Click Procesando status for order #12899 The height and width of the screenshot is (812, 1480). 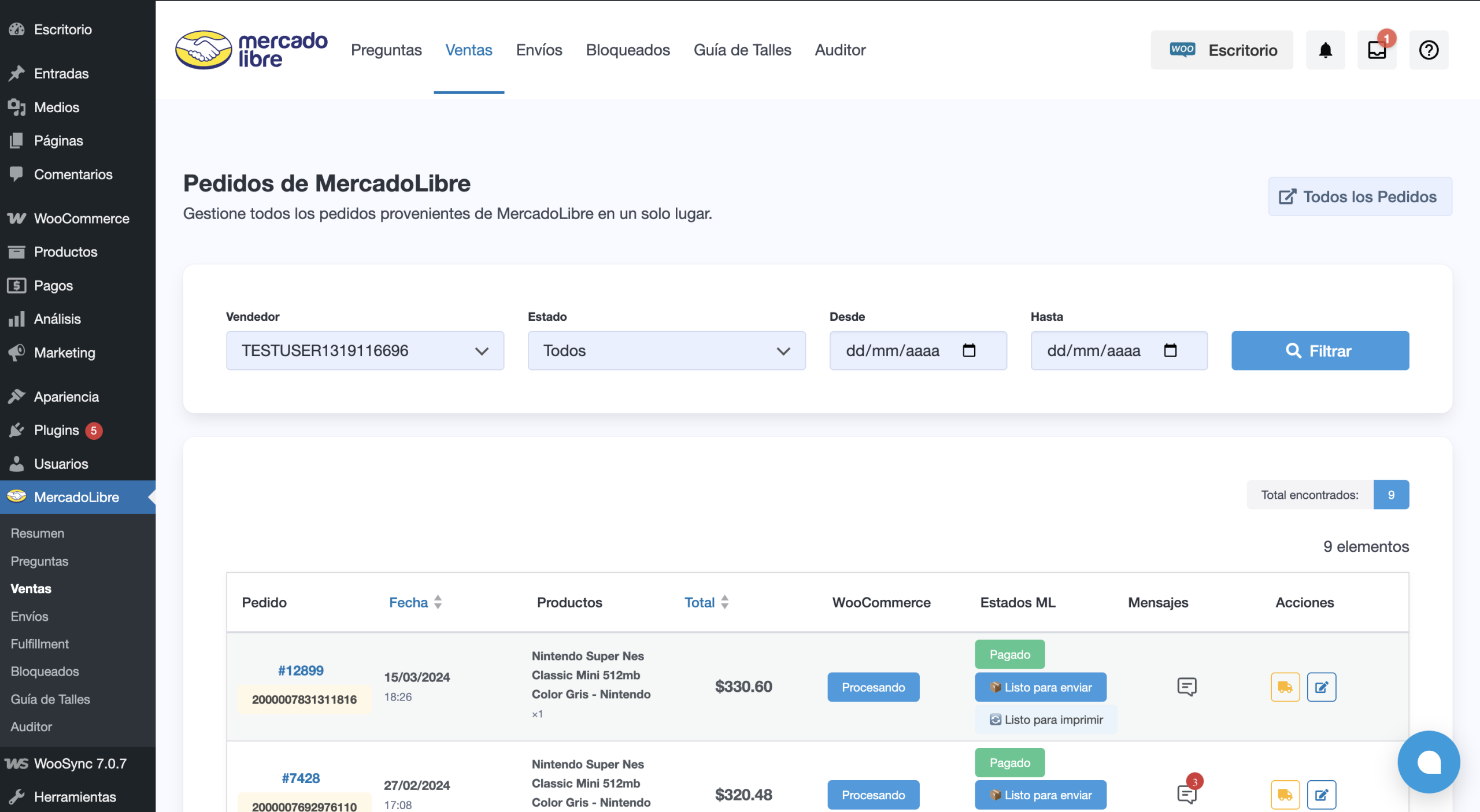[x=873, y=687]
